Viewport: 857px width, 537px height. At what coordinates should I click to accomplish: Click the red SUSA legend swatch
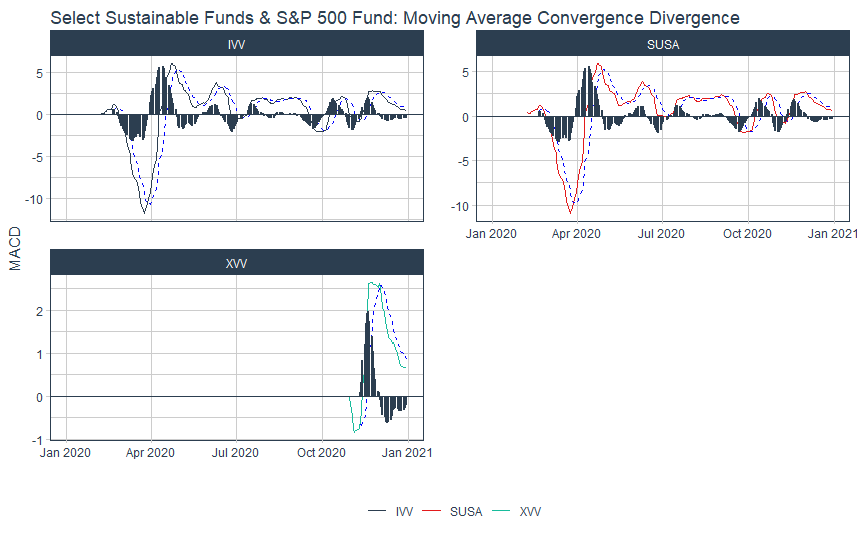click(x=431, y=511)
